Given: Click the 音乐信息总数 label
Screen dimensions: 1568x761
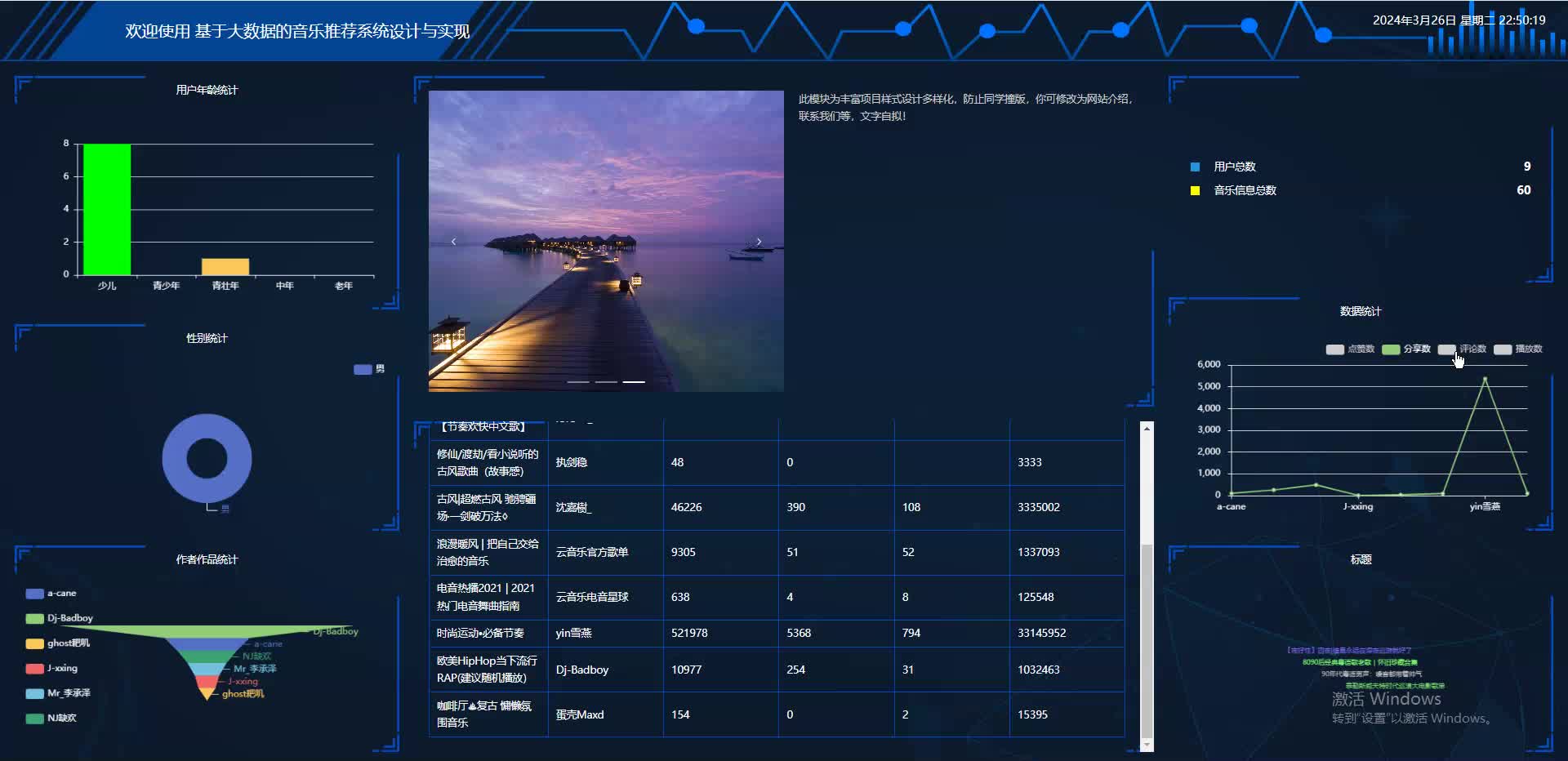Looking at the screenshot, I should (x=1245, y=190).
